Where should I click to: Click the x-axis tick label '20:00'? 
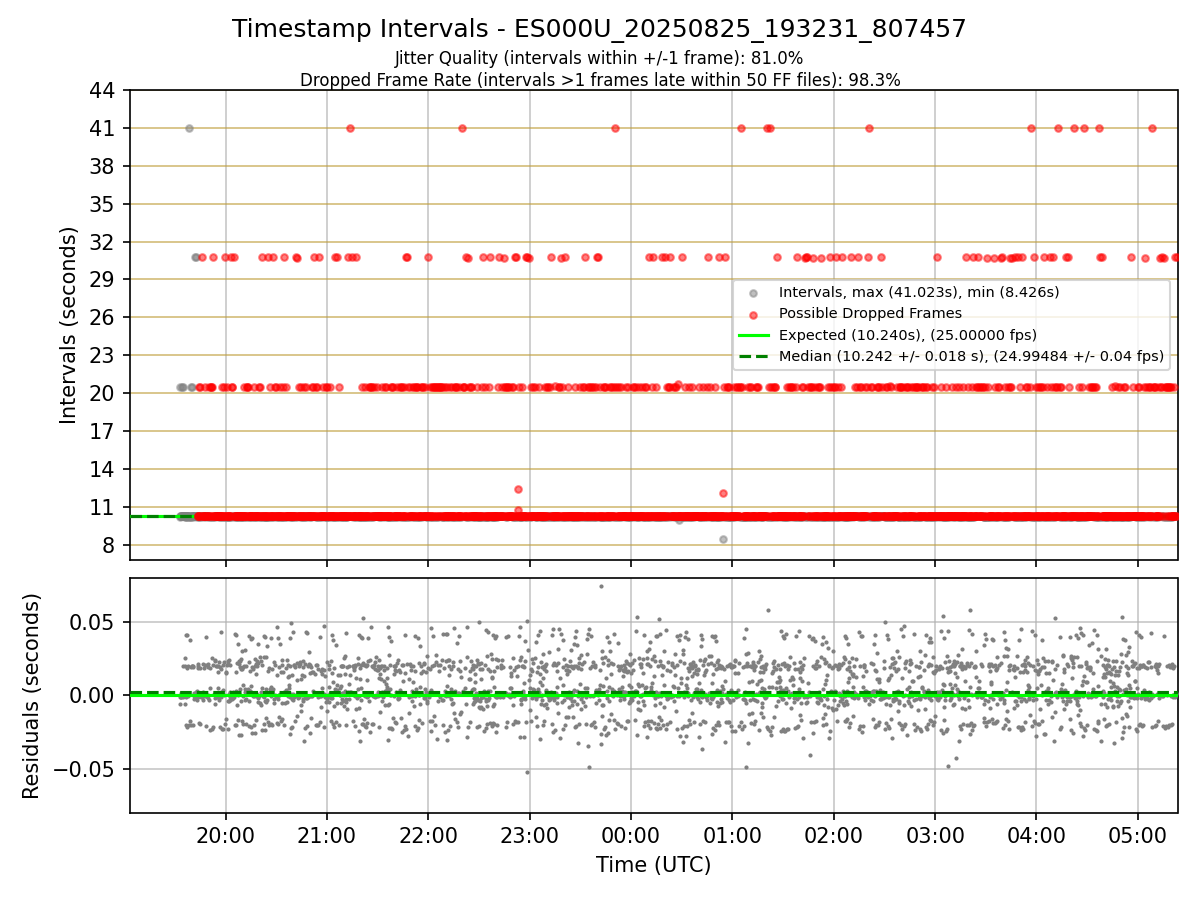[x=225, y=835]
